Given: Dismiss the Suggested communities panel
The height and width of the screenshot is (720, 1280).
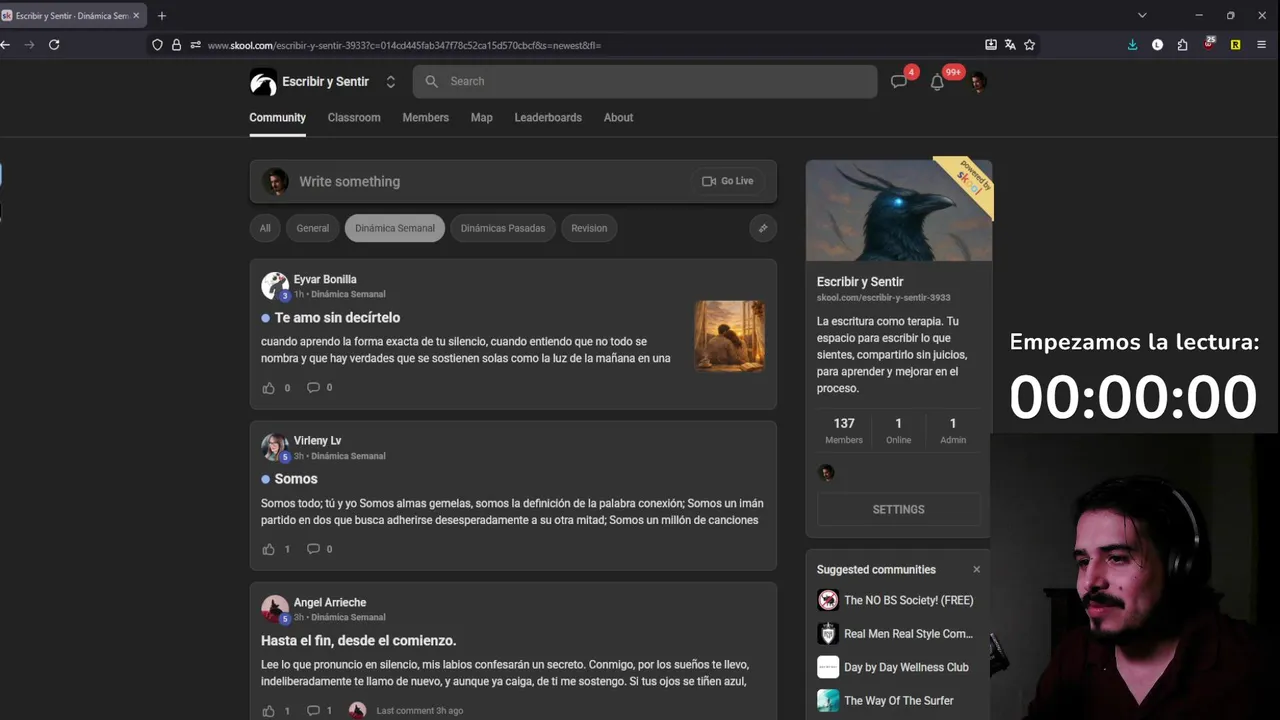Looking at the screenshot, I should [977, 569].
